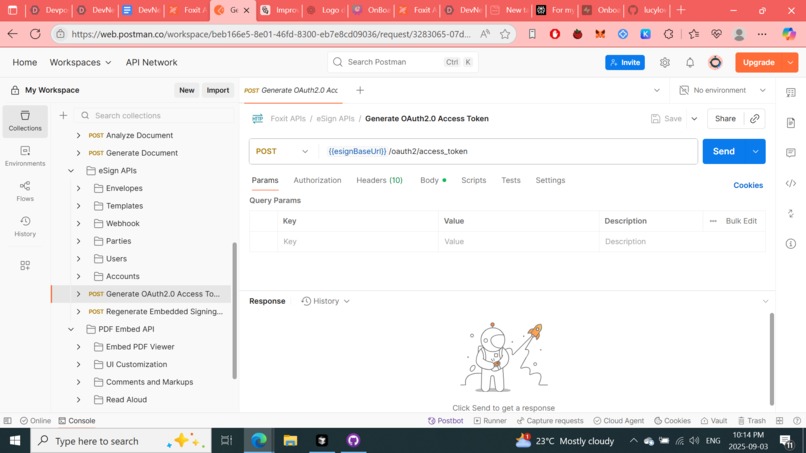Click the plus icon to create collection
This screenshot has height=453, width=806.
63,115
